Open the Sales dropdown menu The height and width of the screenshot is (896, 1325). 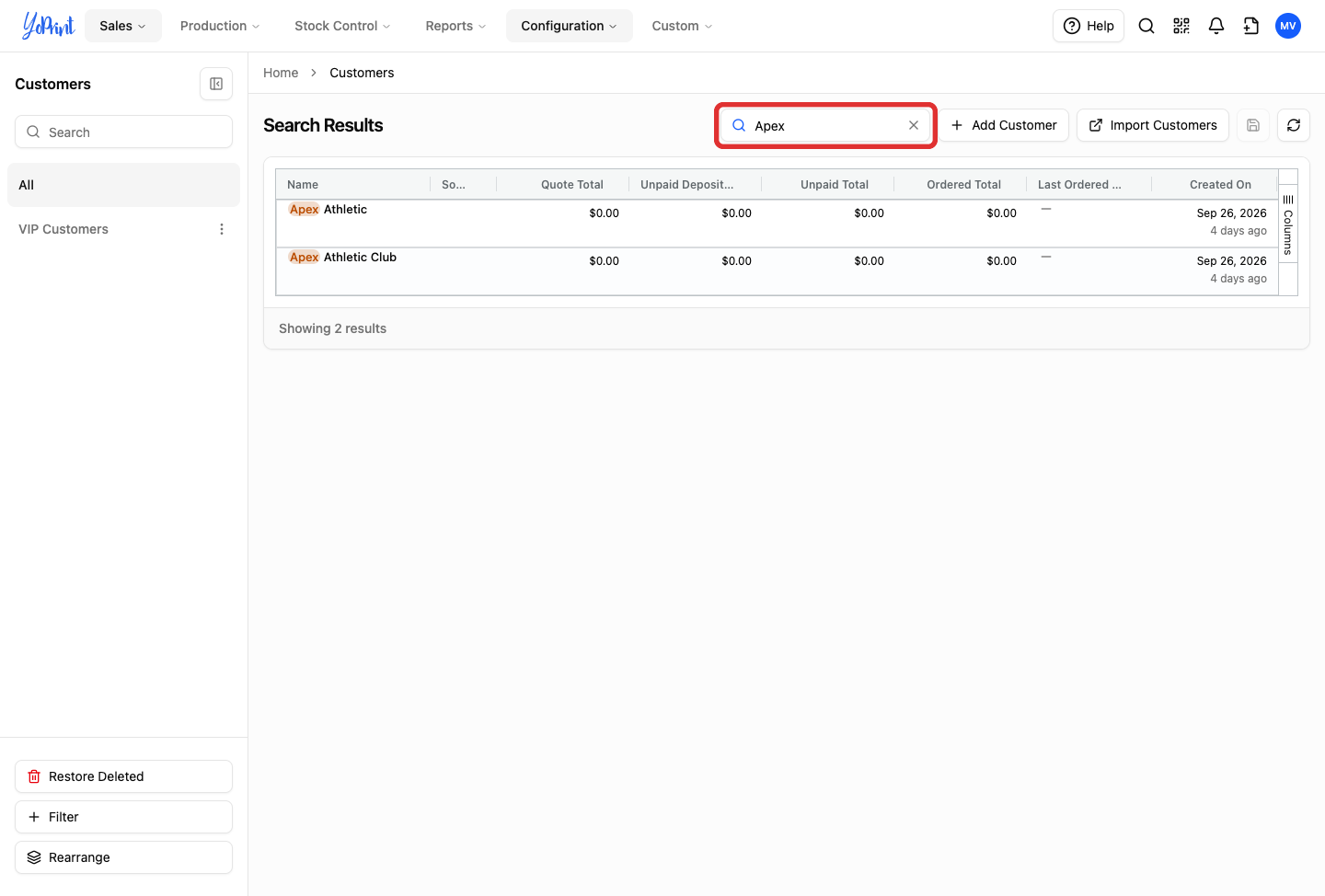click(x=123, y=26)
